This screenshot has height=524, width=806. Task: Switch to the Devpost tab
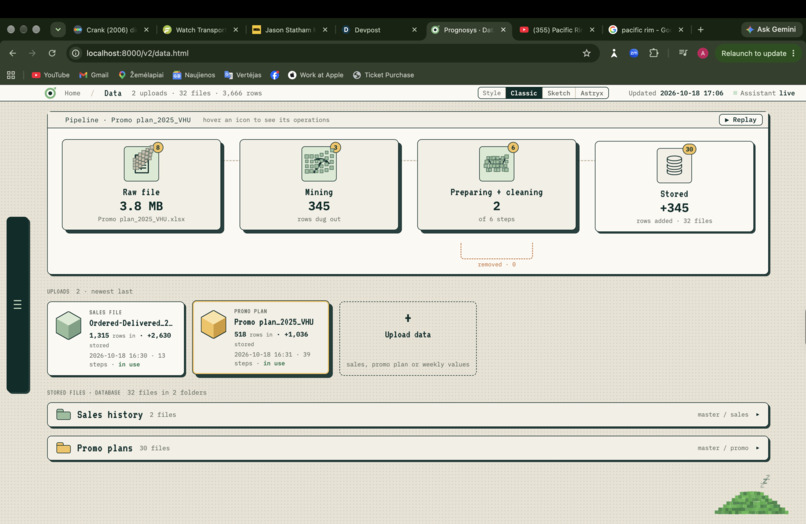(379, 30)
